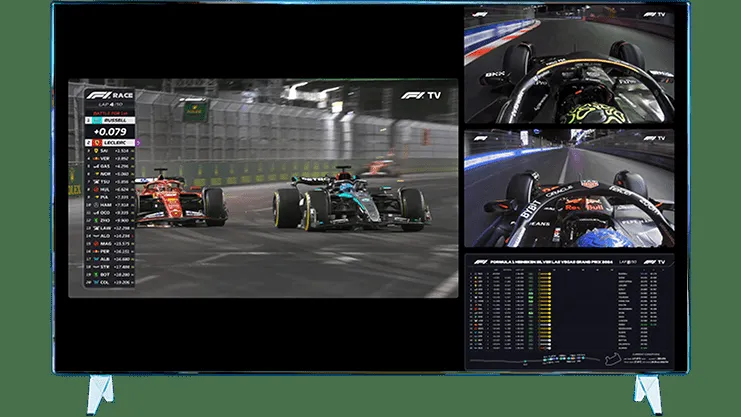Click the +0.079 gap value

click(x=110, y=132)
